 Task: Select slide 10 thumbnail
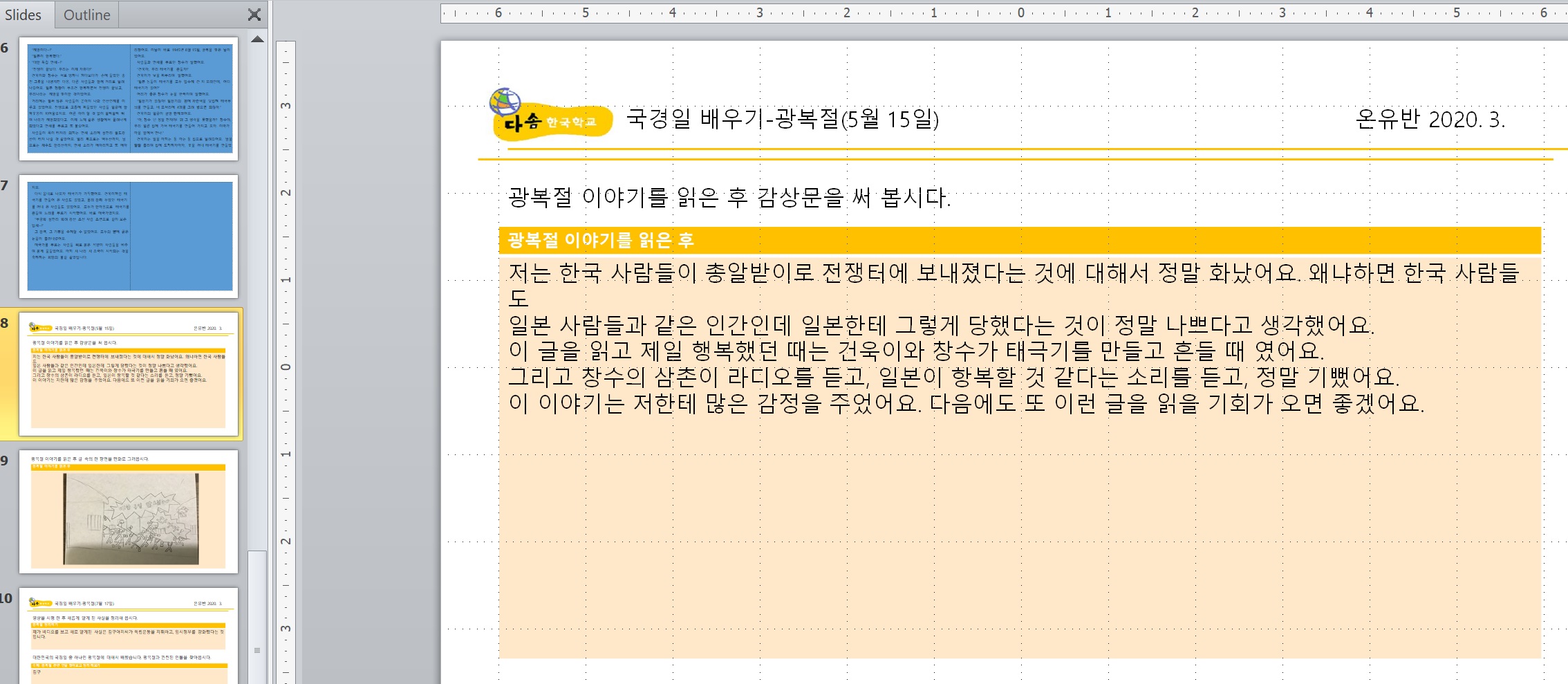(x=129, y=636)
